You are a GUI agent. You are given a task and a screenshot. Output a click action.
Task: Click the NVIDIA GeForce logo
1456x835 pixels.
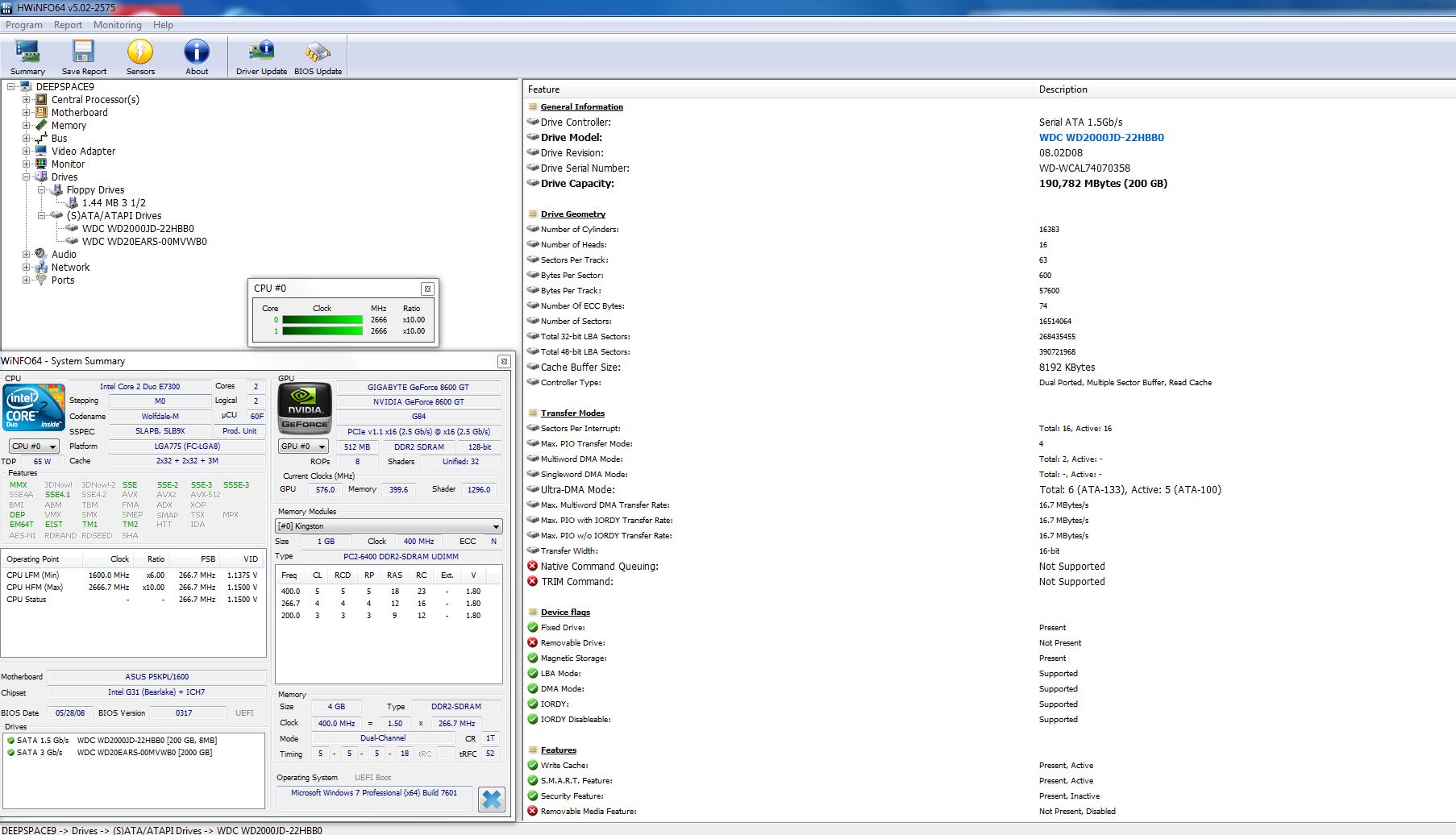click(305, 409)
